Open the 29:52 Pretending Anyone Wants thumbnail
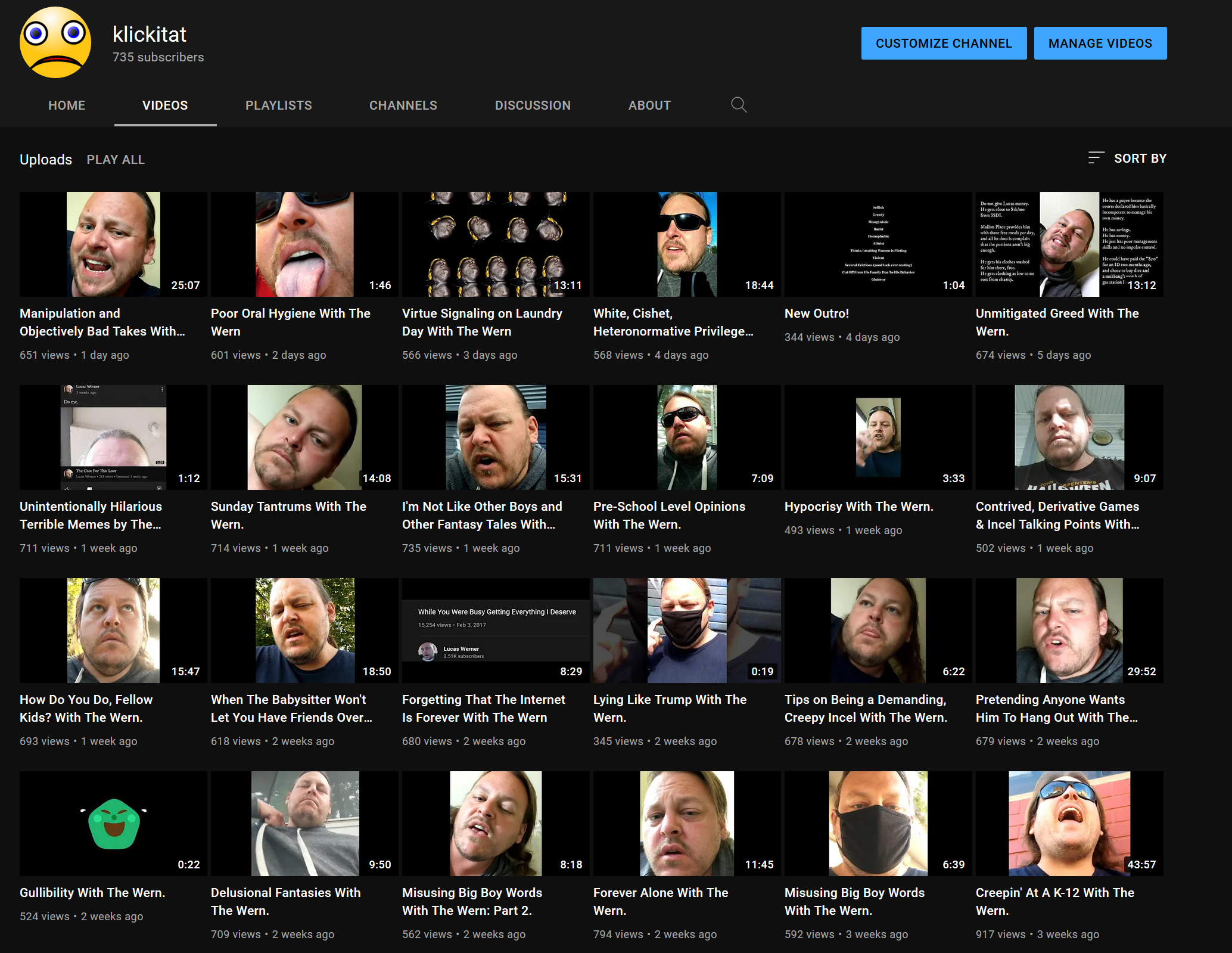 (x=1069, y=631)
